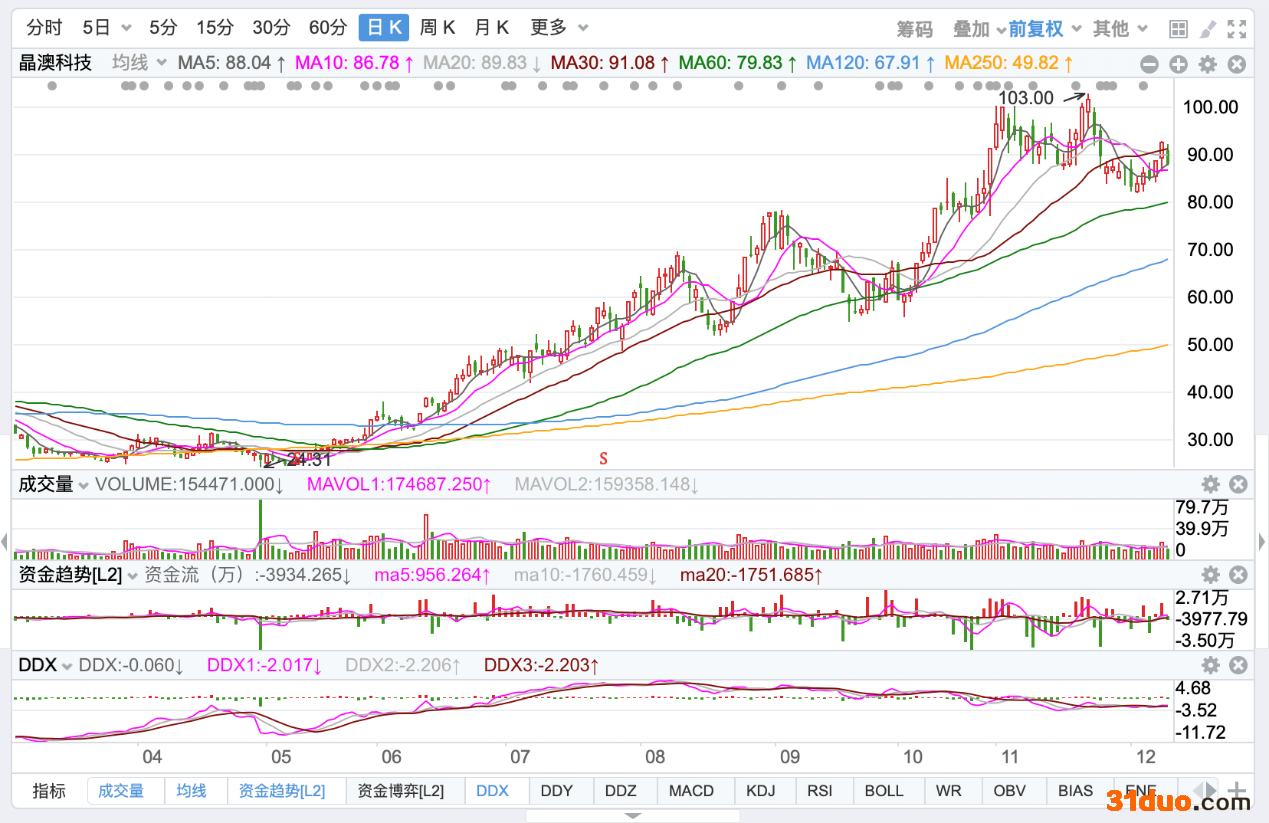Expand the 前复权 adjustment dropdown
Image resolution: width=1269 pixels, height=823 pixels.
[1044, 29]
